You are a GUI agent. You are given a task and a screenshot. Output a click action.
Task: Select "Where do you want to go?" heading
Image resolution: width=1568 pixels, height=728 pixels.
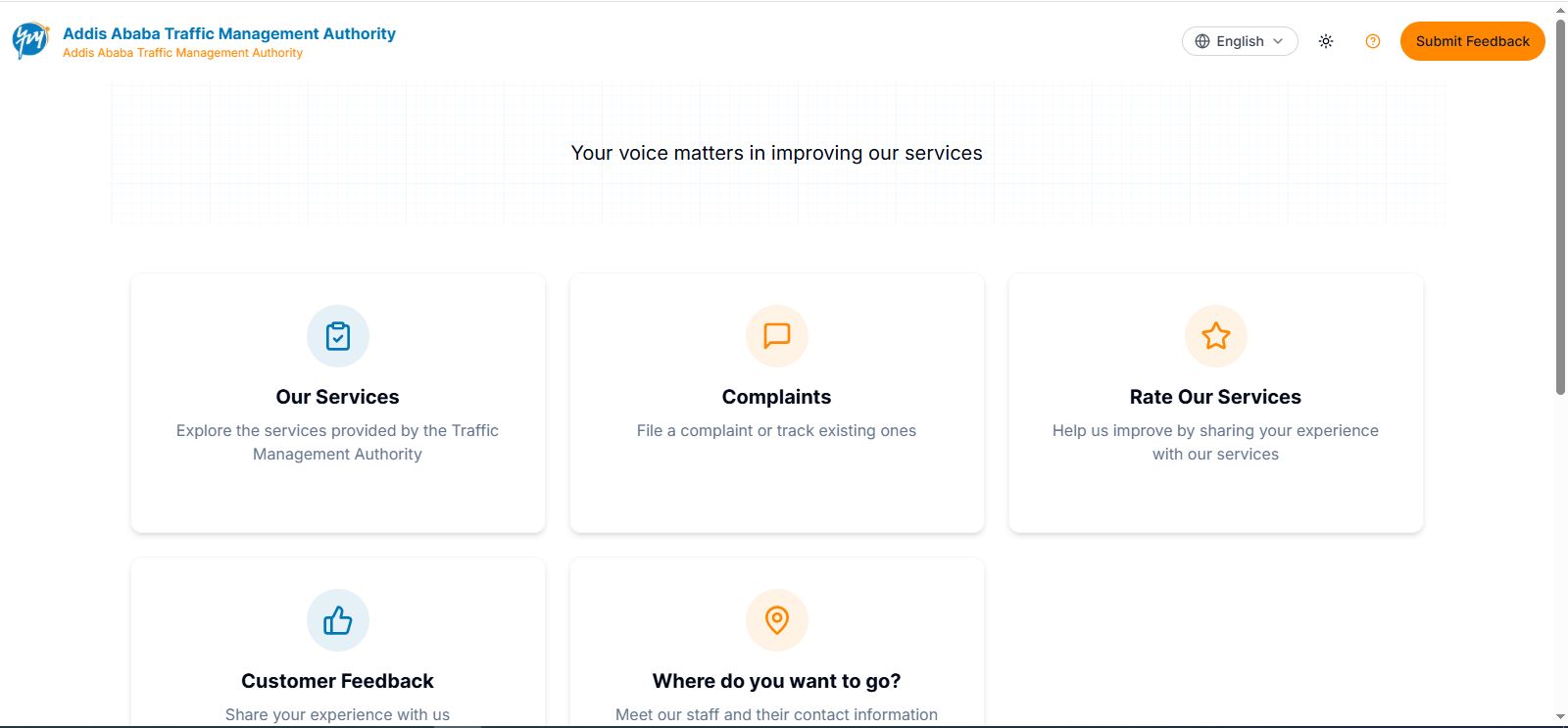pyautogui.click(x=777, y=681)
